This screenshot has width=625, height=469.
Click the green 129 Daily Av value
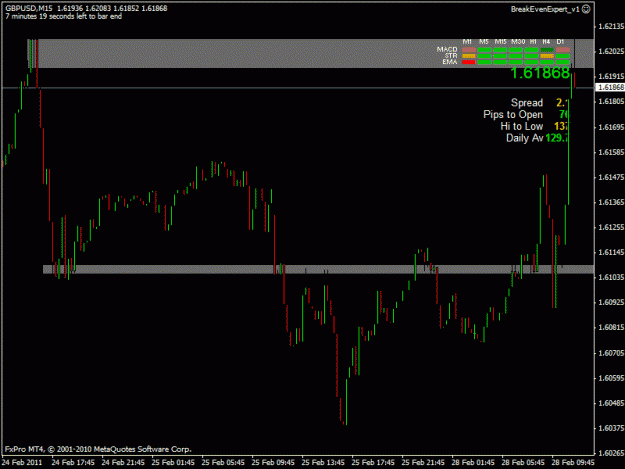(x=557, y=138)
